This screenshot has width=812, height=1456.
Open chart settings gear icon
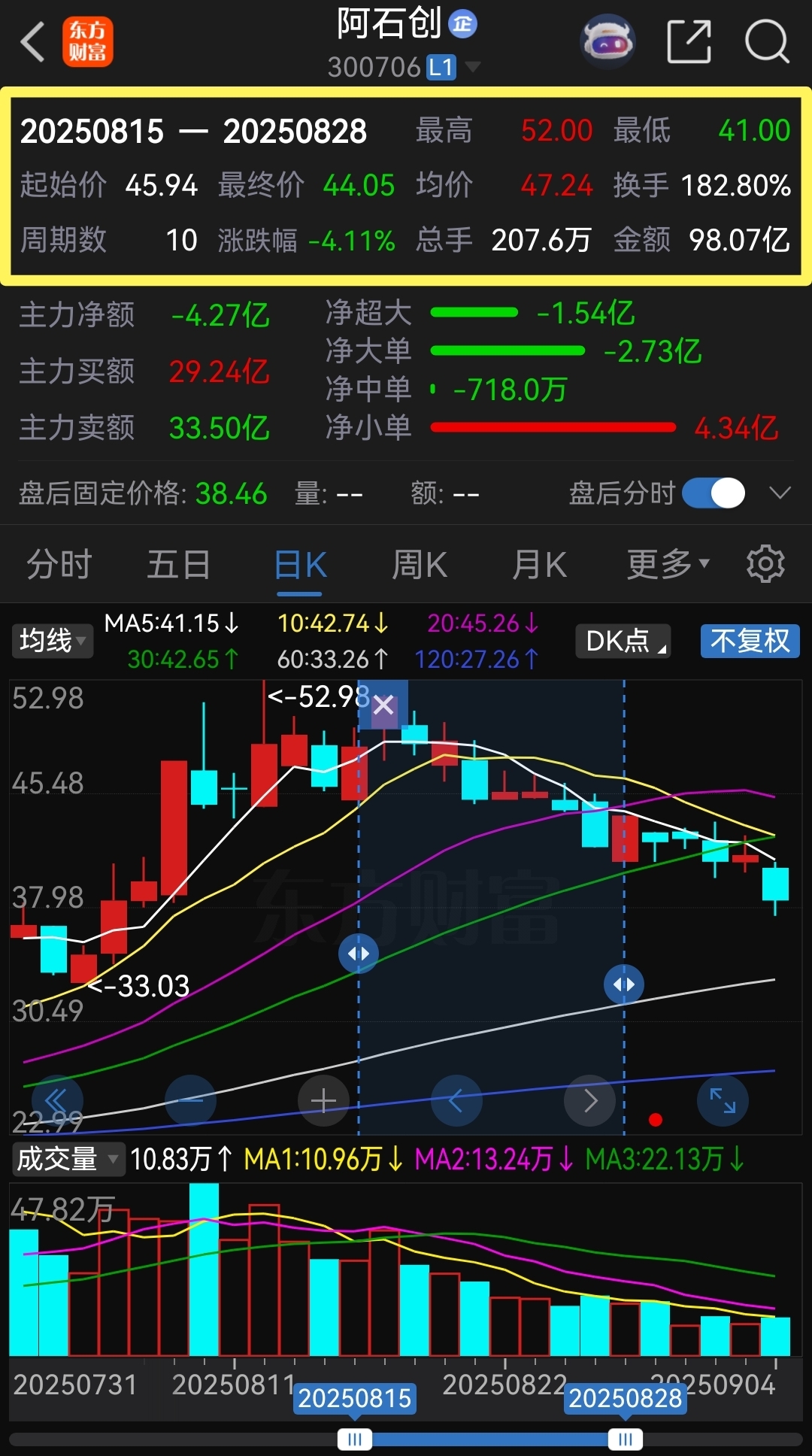click(x=765, y=564)
